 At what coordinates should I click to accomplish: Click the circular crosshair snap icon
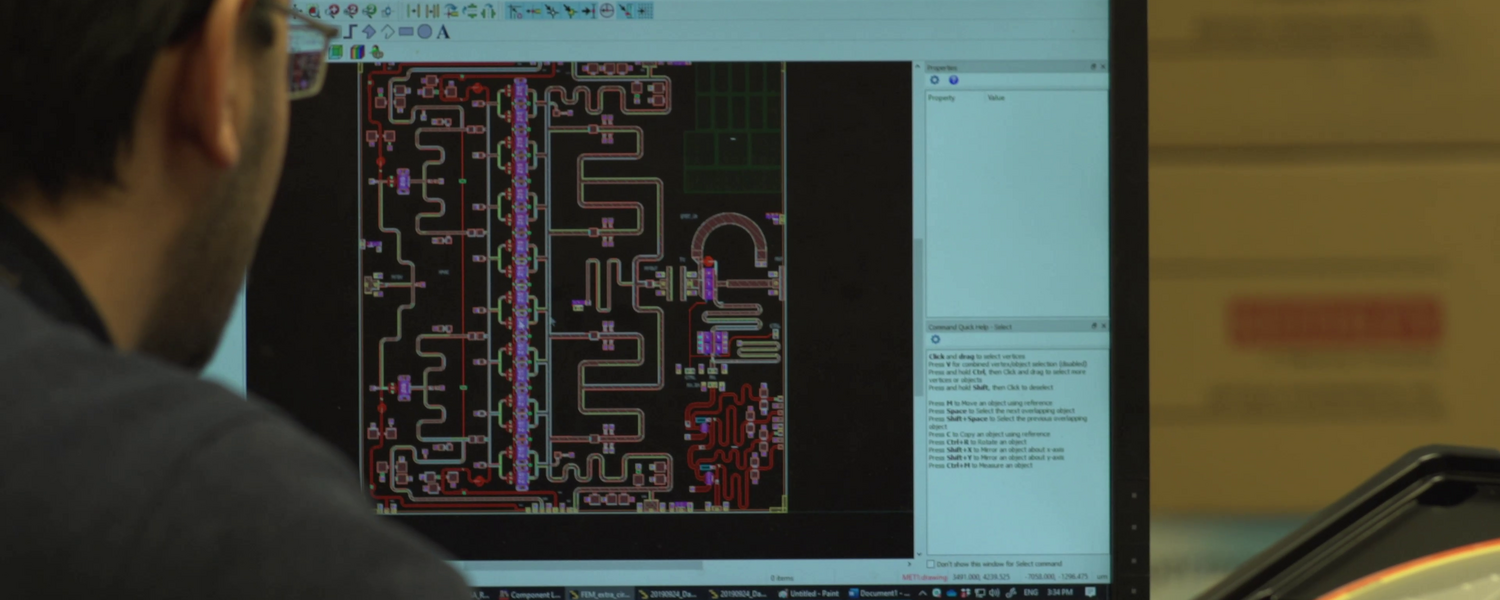606,11
